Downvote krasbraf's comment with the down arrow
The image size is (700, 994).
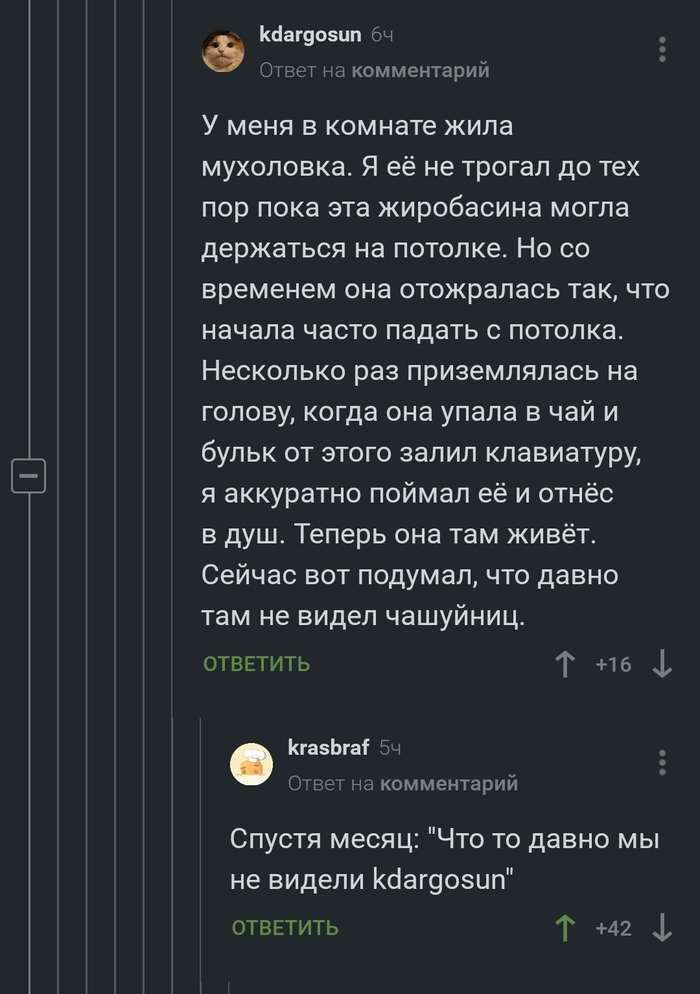tap(661, 928)
